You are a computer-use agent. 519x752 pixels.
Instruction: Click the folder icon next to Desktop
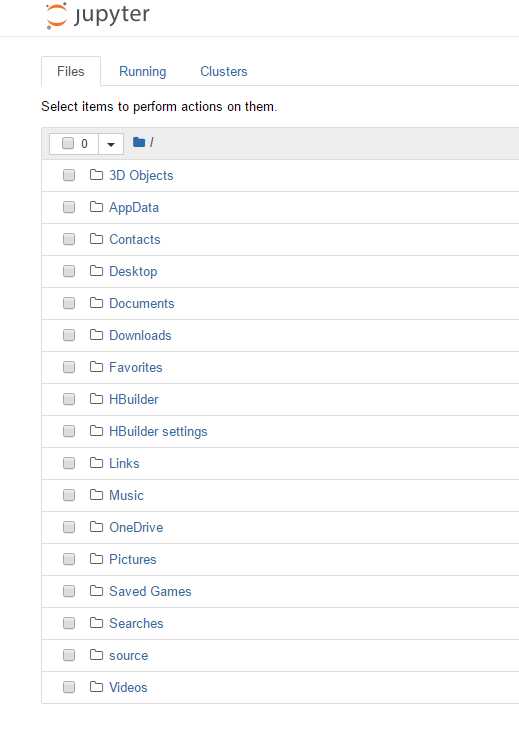pos(96,270)
